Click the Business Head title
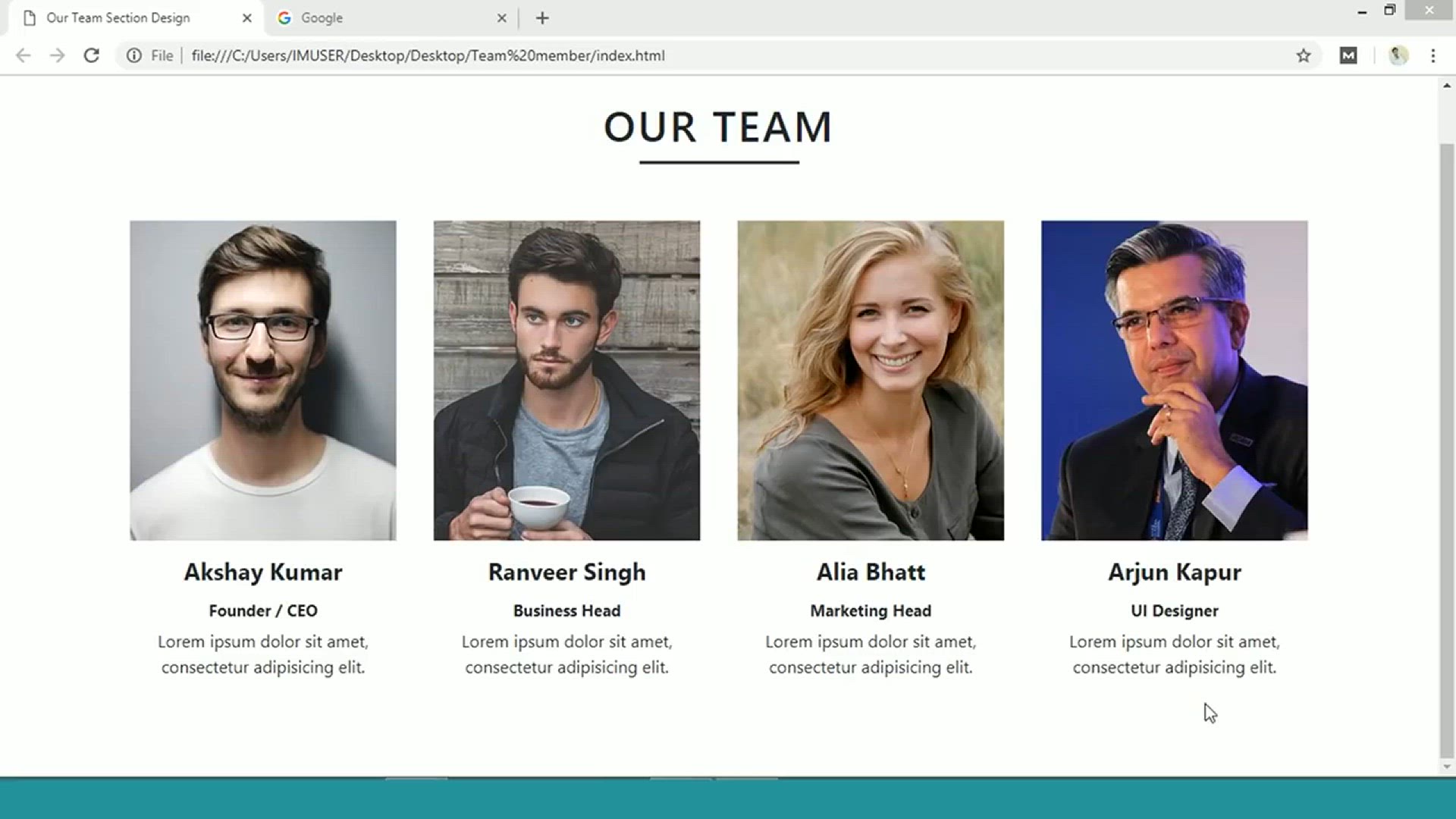This screenshot has width=1456, height=819. point(566,610)
